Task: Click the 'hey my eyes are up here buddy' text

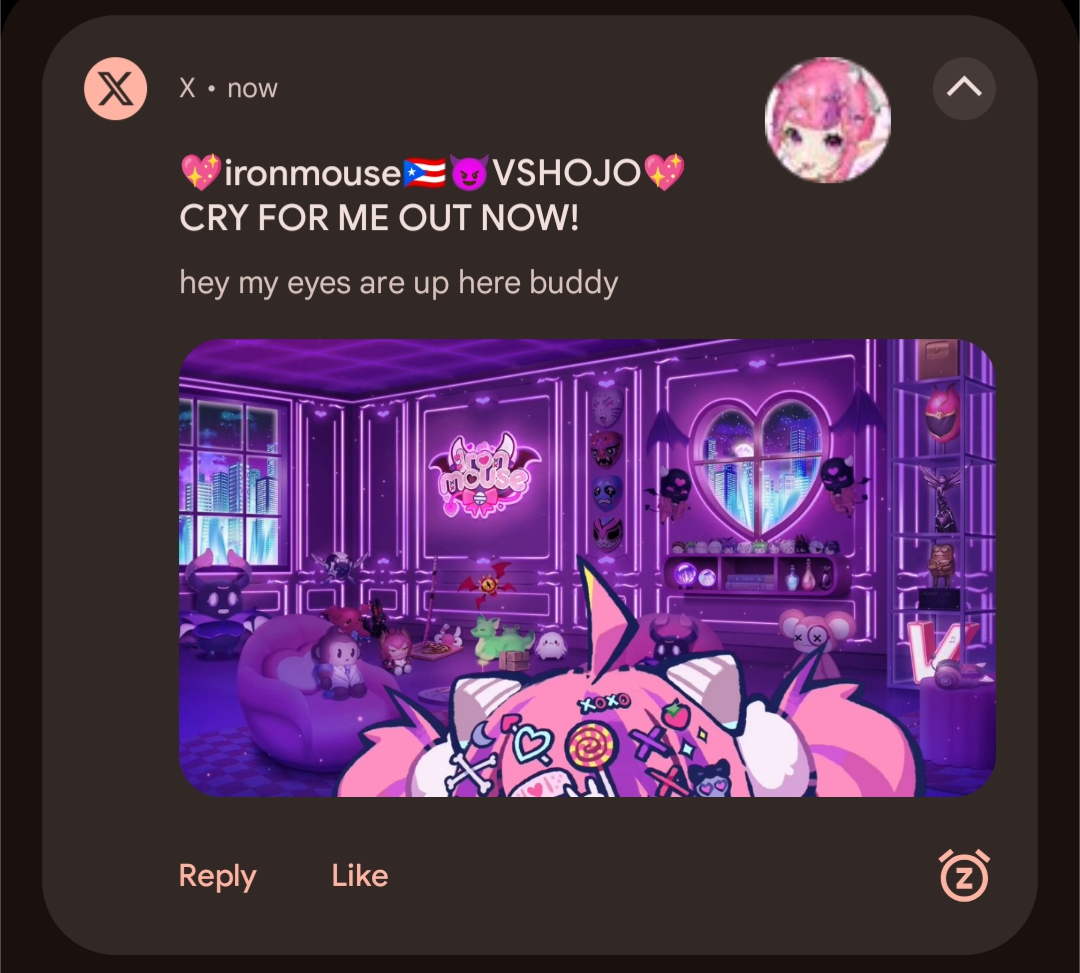Action: pos(399,283)
